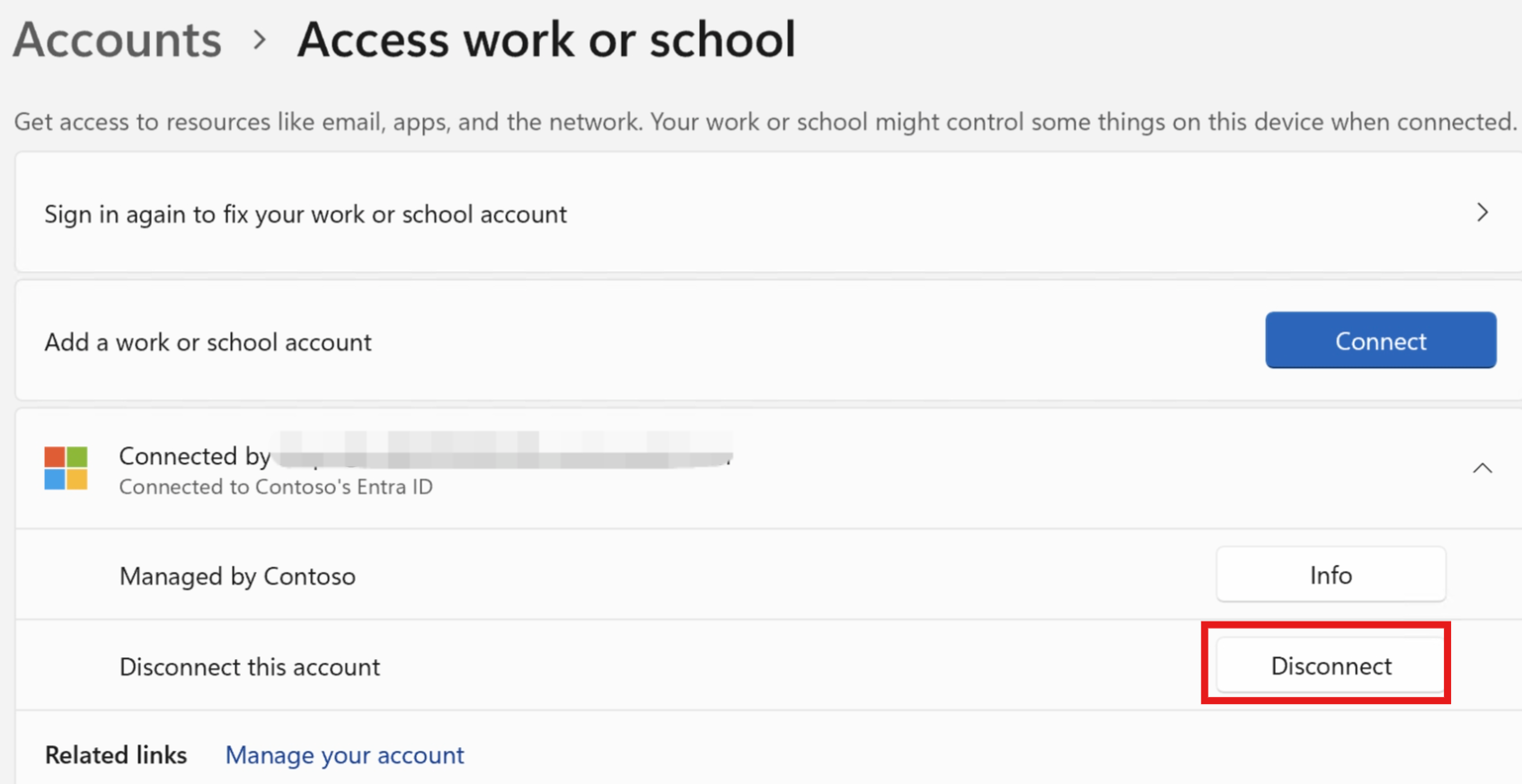Collapse the Connected by account section
Viewport: 1522px width, 784px height.
[x=1482, y=468]
